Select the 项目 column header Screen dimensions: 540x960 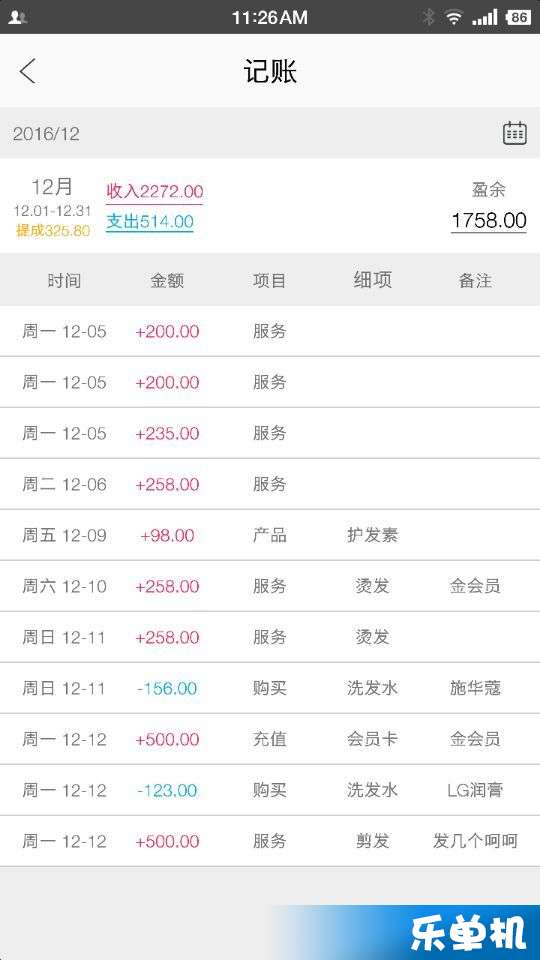(269, 281)
